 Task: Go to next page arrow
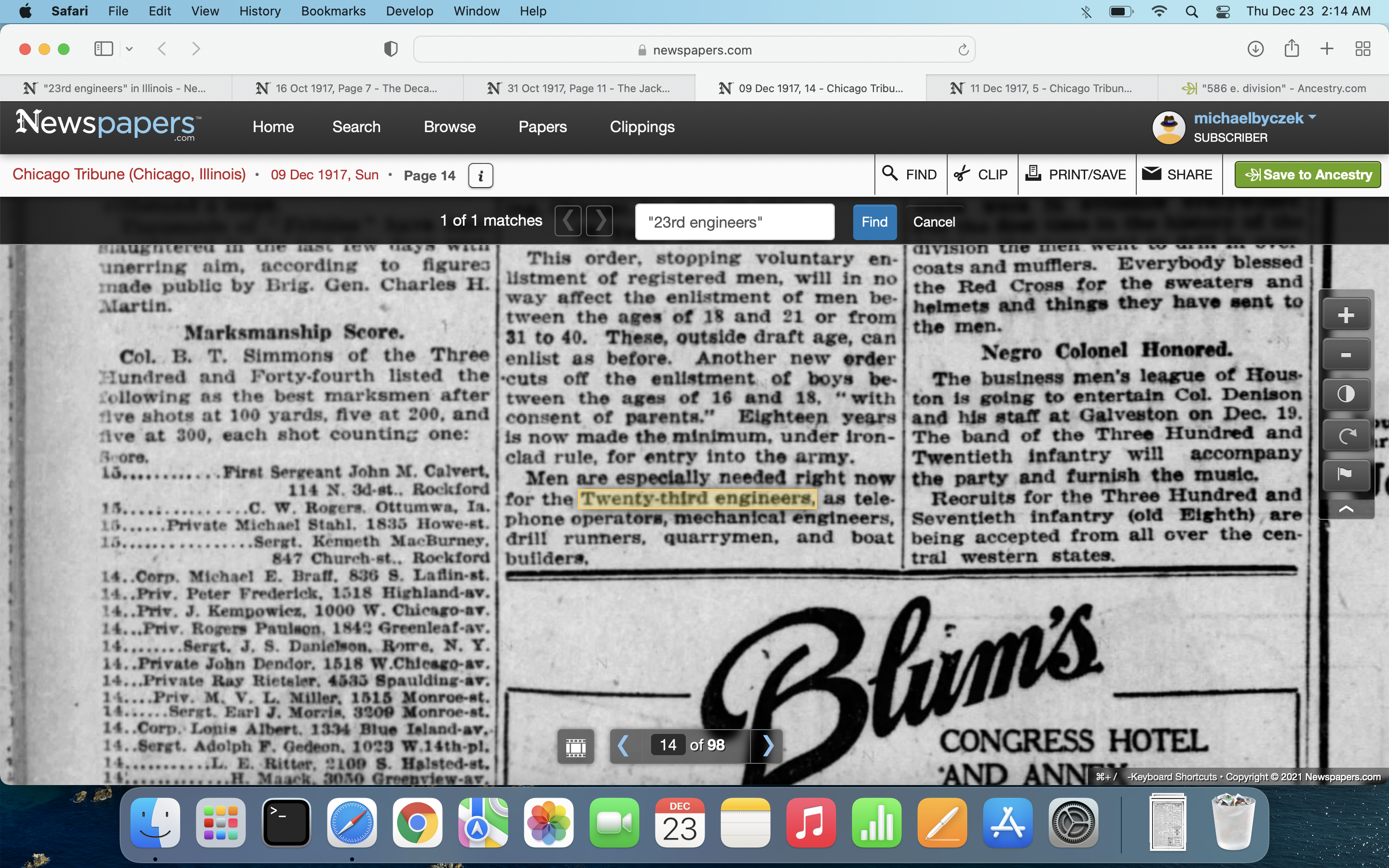(768, 746)
